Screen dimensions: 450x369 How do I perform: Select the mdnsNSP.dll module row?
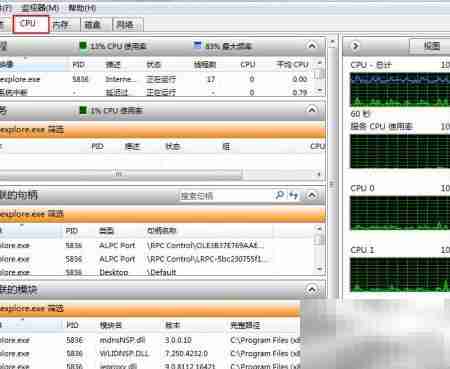pos(150,340)
